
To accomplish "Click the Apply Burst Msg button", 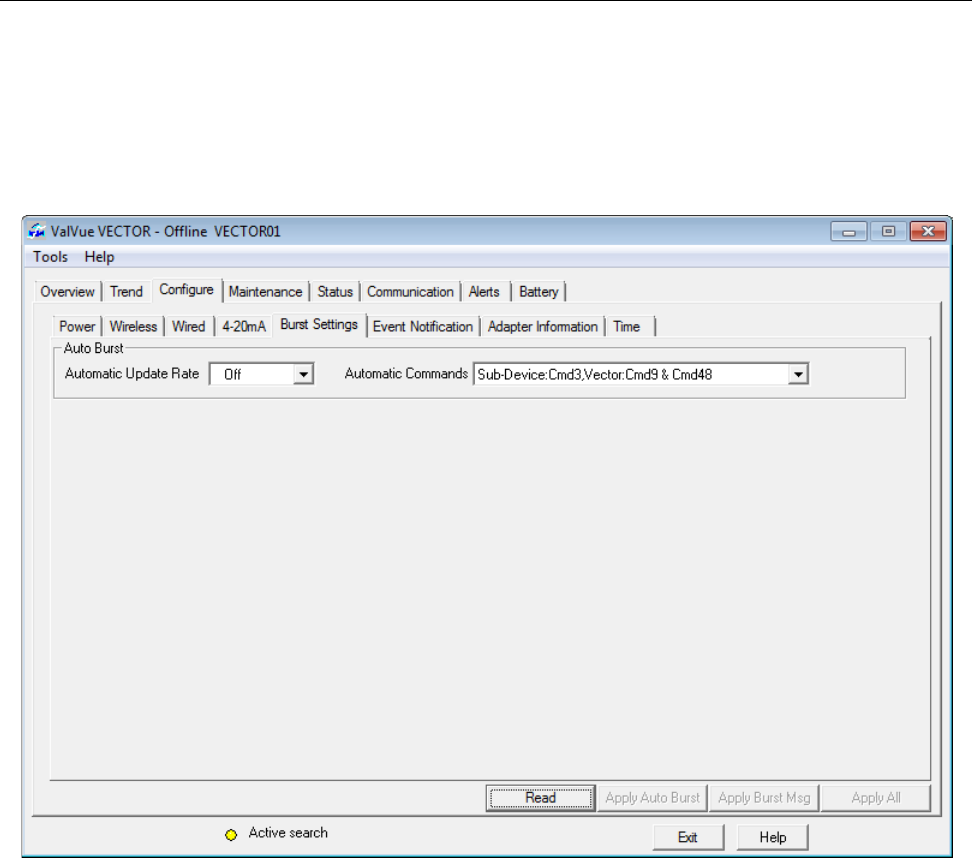I will 764,798.
